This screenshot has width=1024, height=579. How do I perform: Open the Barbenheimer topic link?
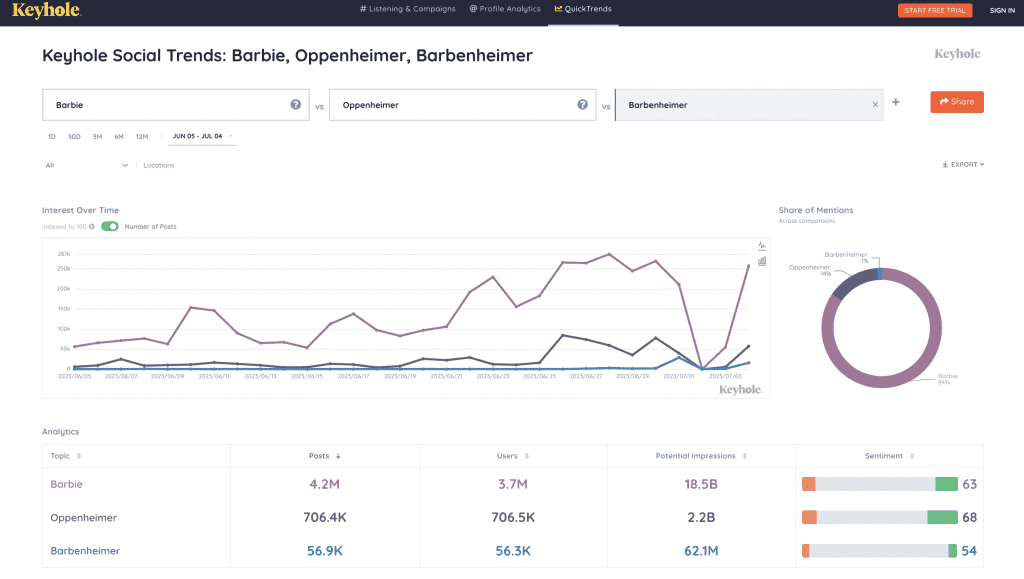tap(85, 551)
